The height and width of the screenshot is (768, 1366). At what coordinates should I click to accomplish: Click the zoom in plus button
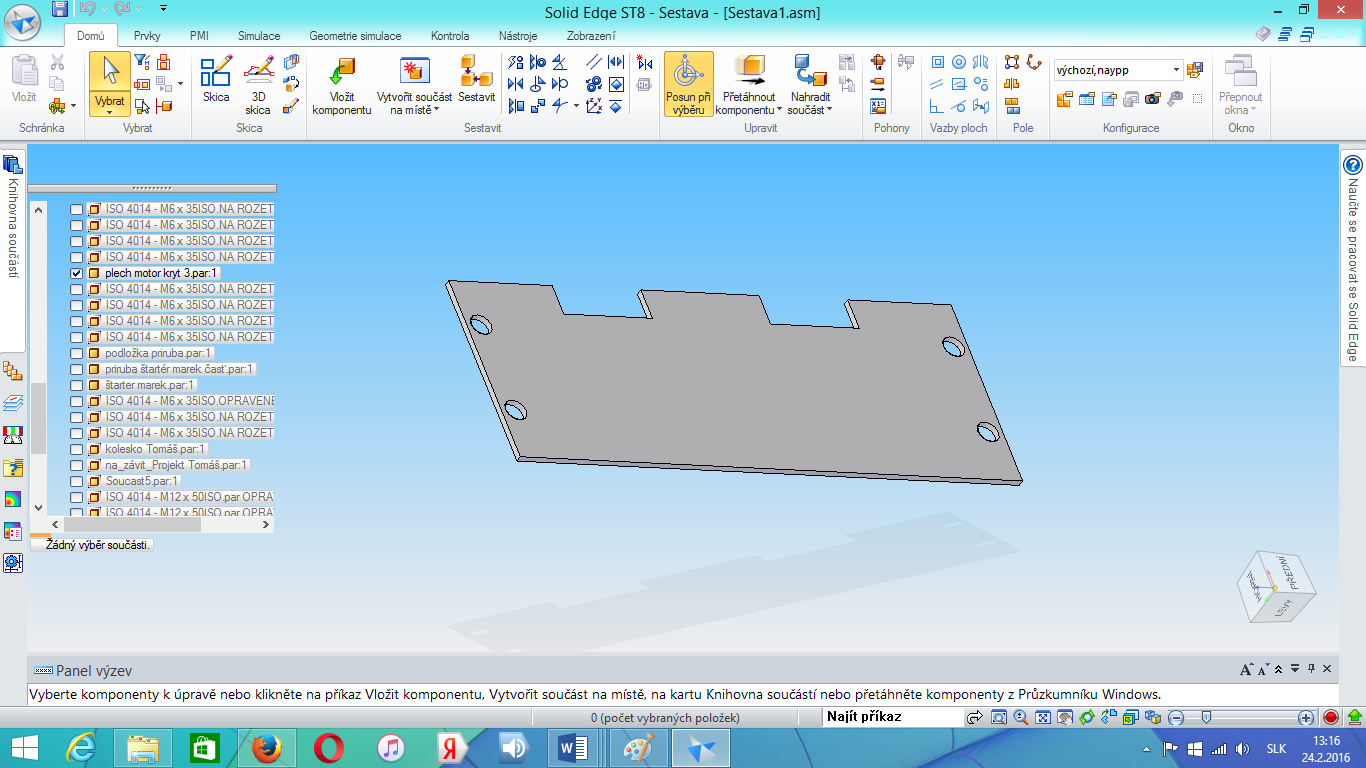[x=1306, y=717]
